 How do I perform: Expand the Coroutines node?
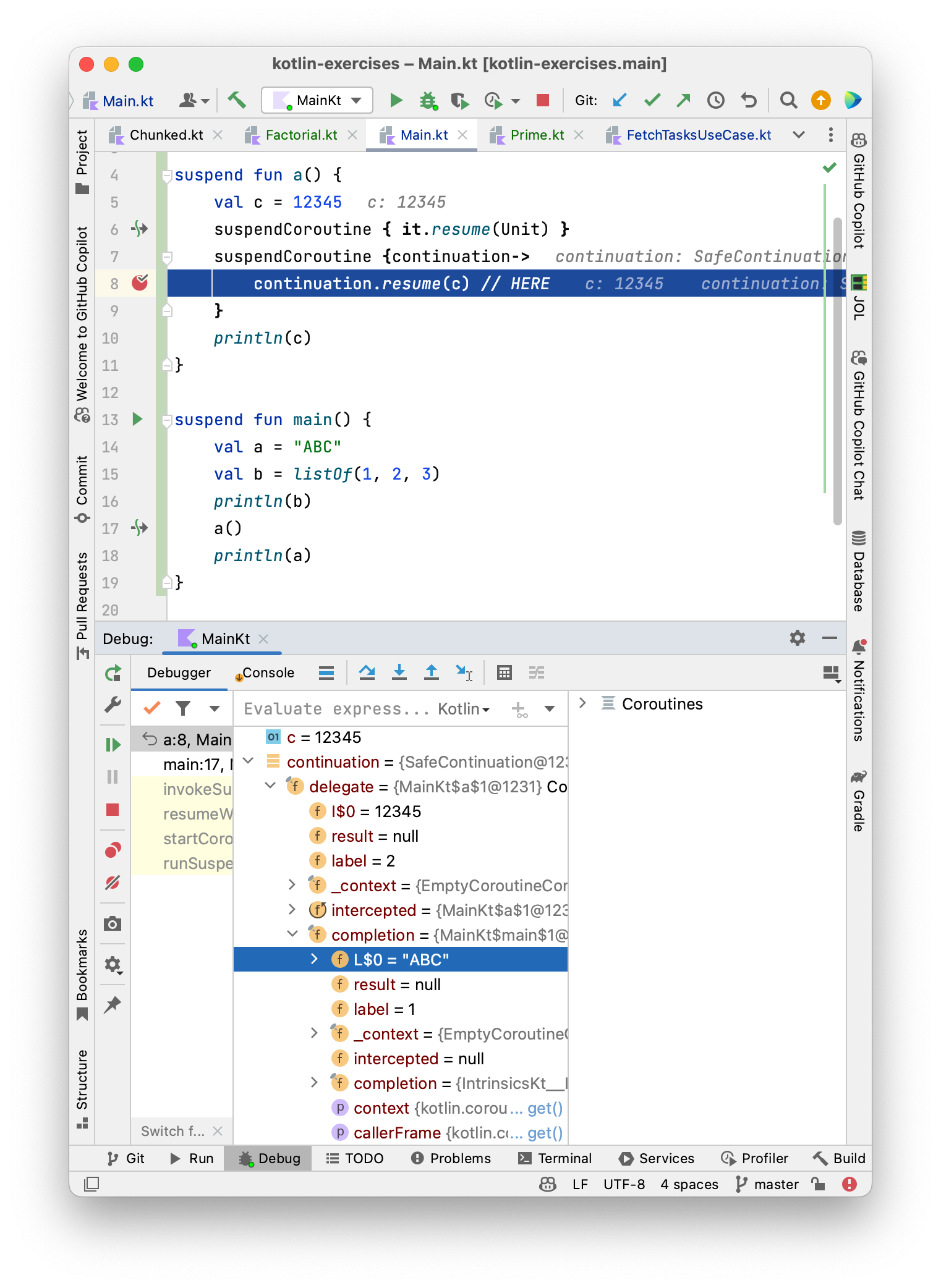click(582, 703)
